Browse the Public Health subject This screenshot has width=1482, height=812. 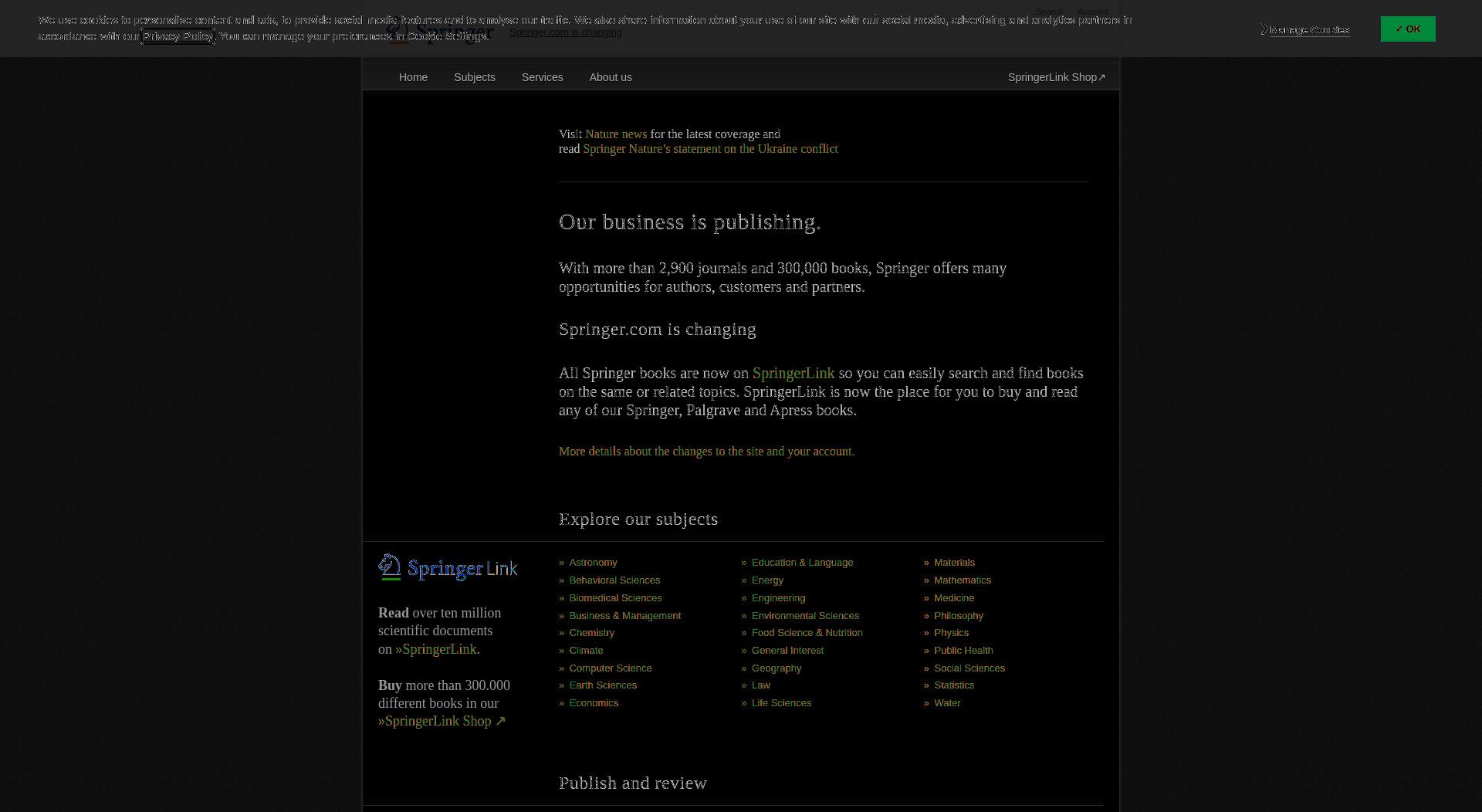(963, 651)
